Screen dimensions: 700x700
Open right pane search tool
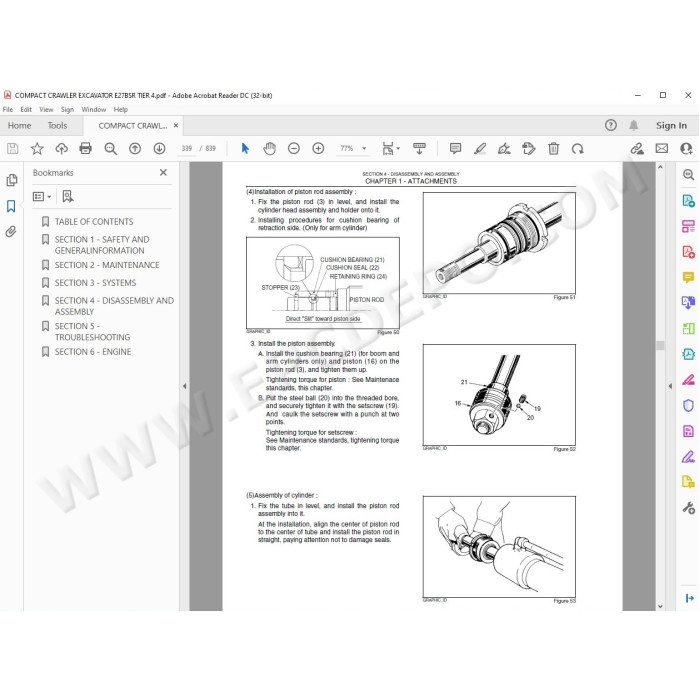tap(688, 175)
